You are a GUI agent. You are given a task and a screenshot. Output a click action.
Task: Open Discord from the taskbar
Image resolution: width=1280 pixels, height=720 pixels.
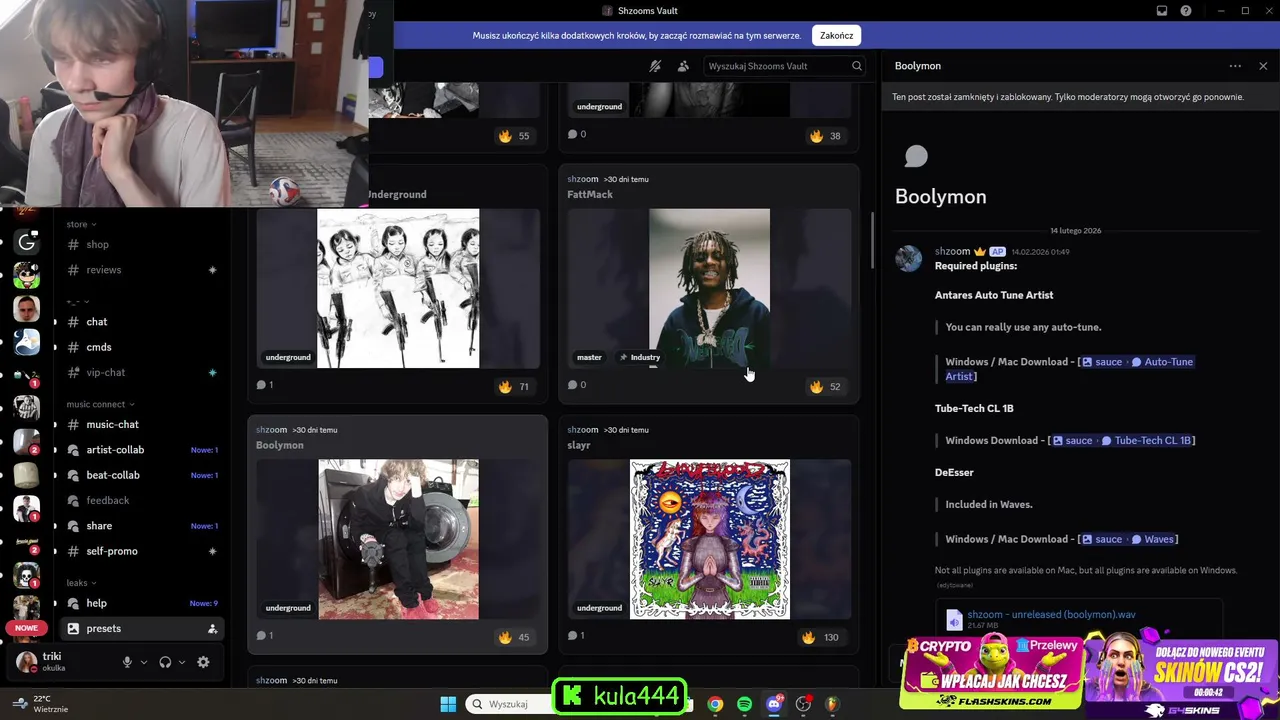pyautogui.click(x=773, y=704)
